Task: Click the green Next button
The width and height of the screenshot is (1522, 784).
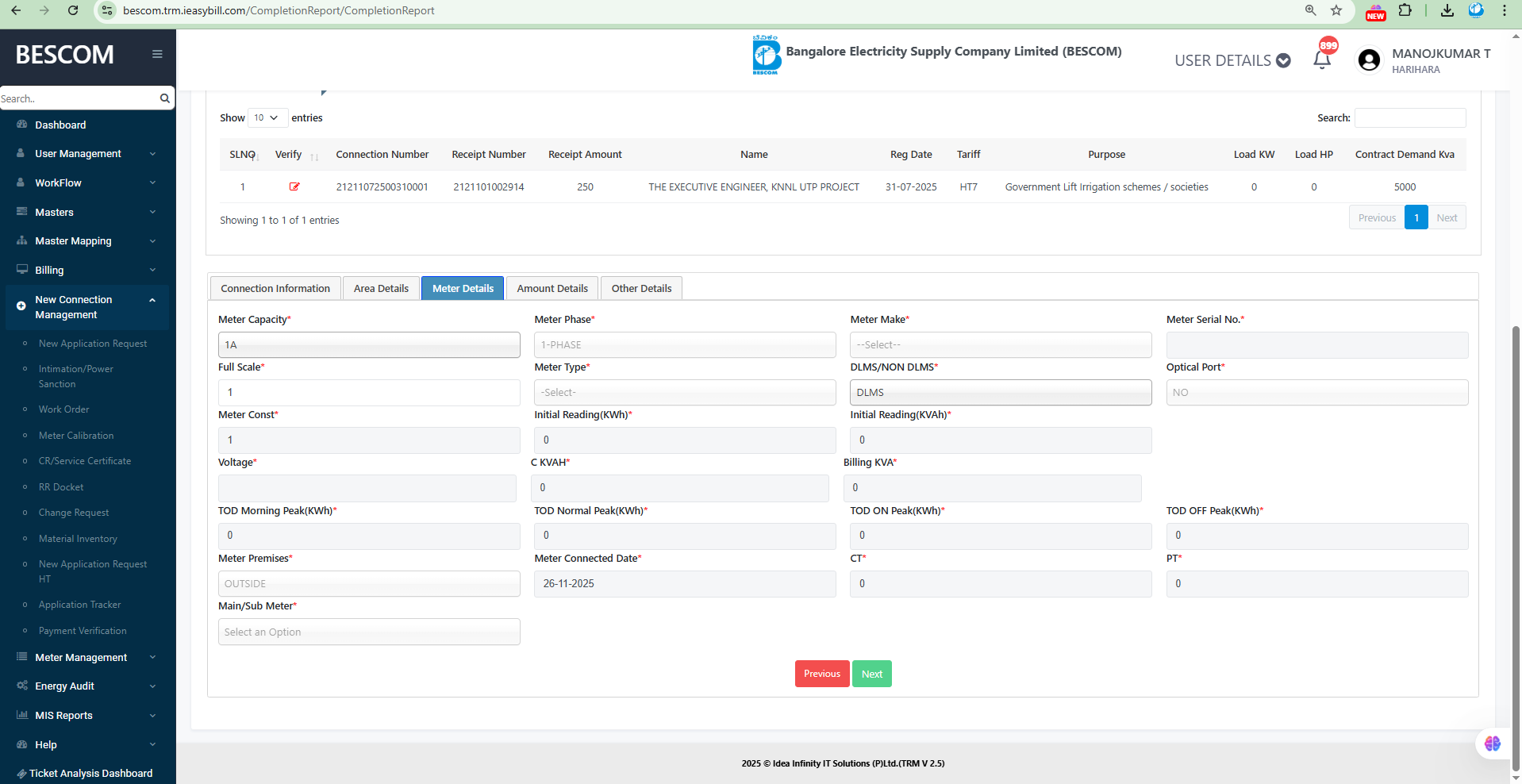Action: coord(871,674)
